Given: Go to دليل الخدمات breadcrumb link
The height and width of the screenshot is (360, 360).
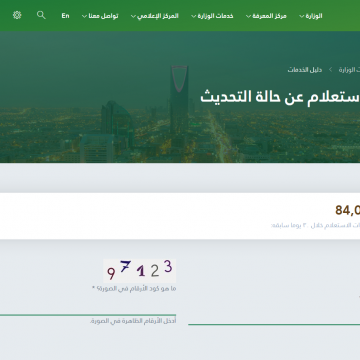Looking at the screenshot, I should pyautogui.click(x=305, y=70).
